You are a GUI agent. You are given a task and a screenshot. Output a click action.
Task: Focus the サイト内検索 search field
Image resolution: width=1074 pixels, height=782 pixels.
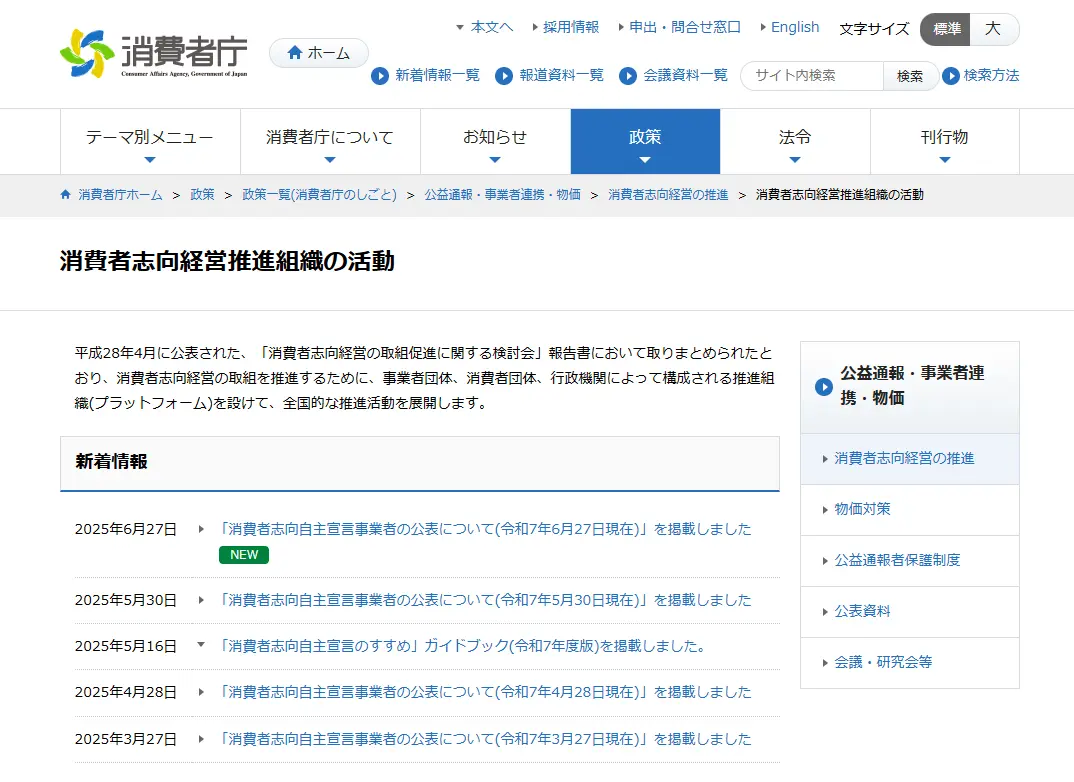coord(812,76)
